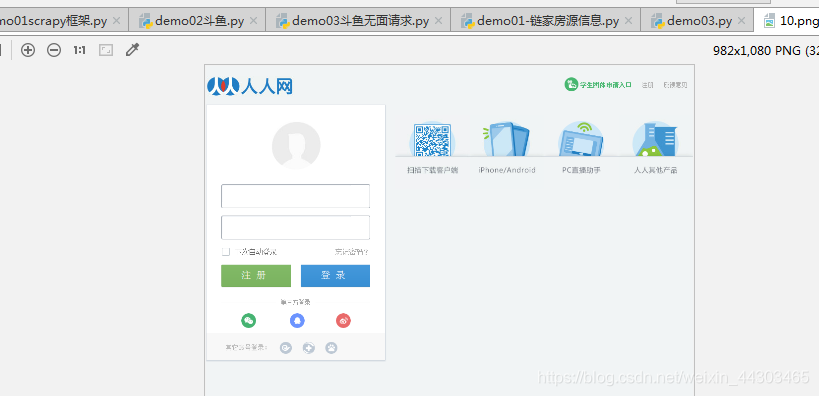The image size is (819, 396).
Task: Tick the auto-login checkbox under password field
Action: pyautogui.click(x=226, y=252)
